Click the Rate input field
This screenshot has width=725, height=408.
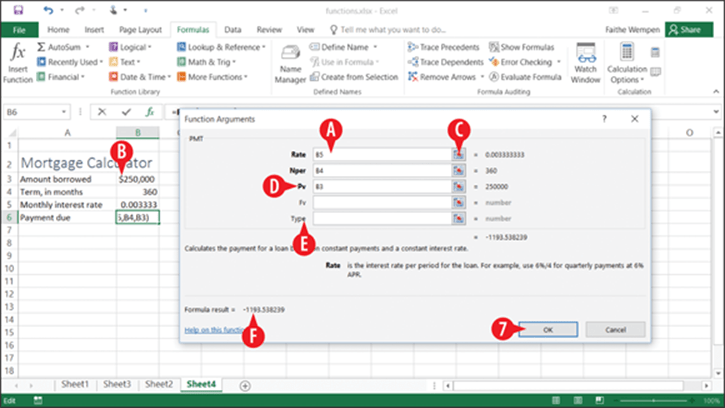[x=382, y=155]
